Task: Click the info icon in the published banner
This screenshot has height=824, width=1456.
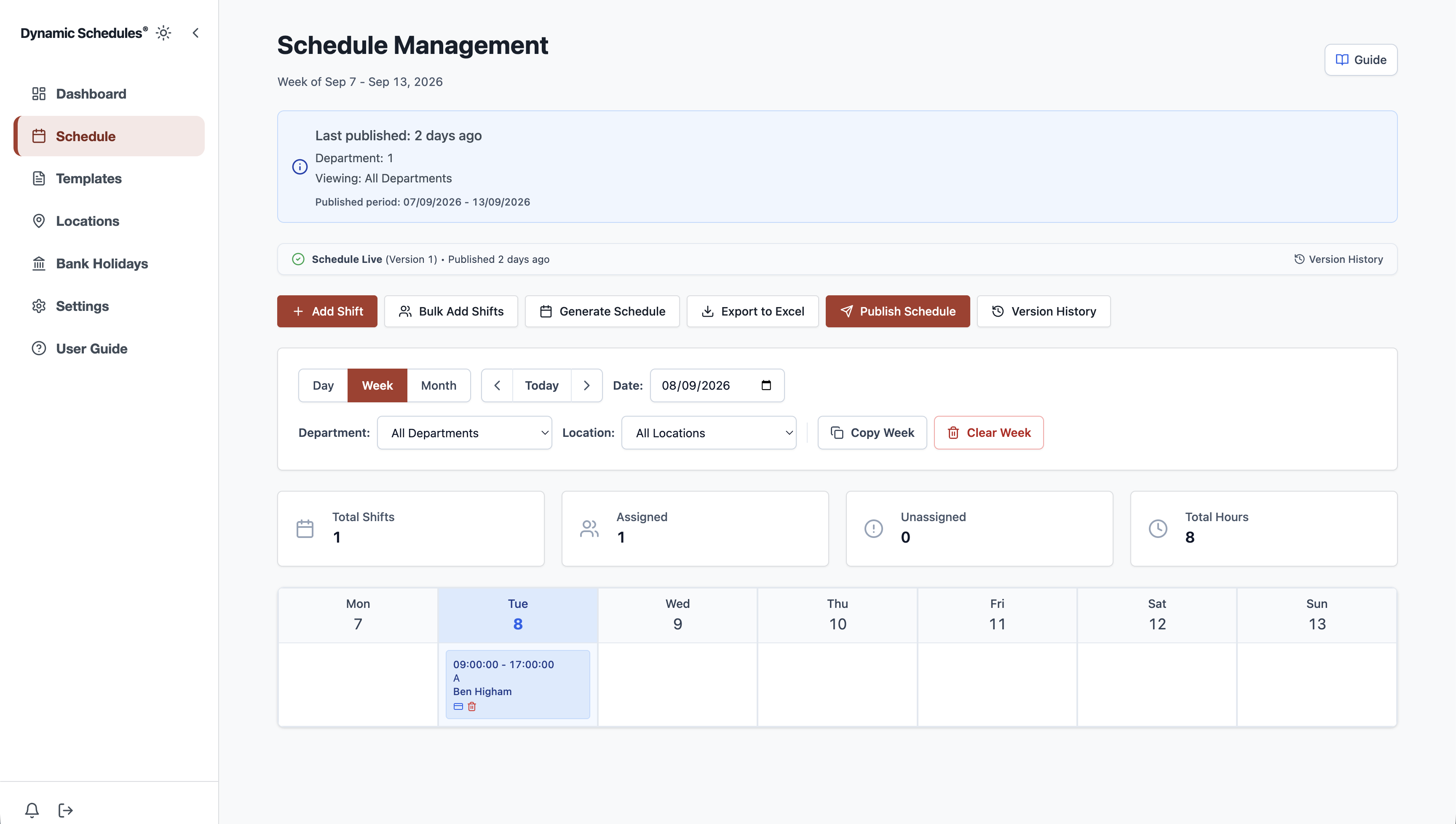Action: tap(300, 166)
